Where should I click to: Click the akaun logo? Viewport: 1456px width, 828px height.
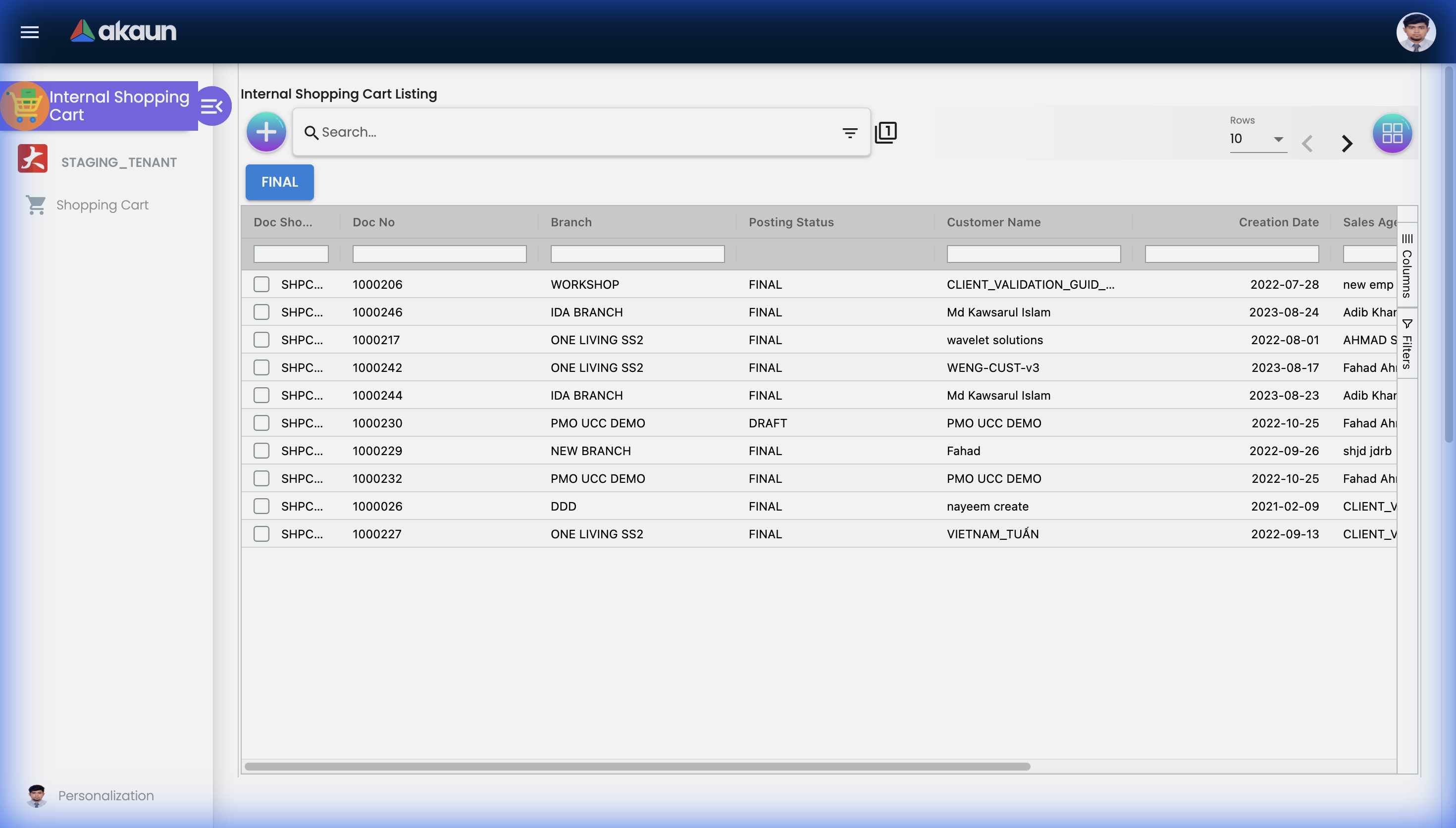(x=123, y=31)
